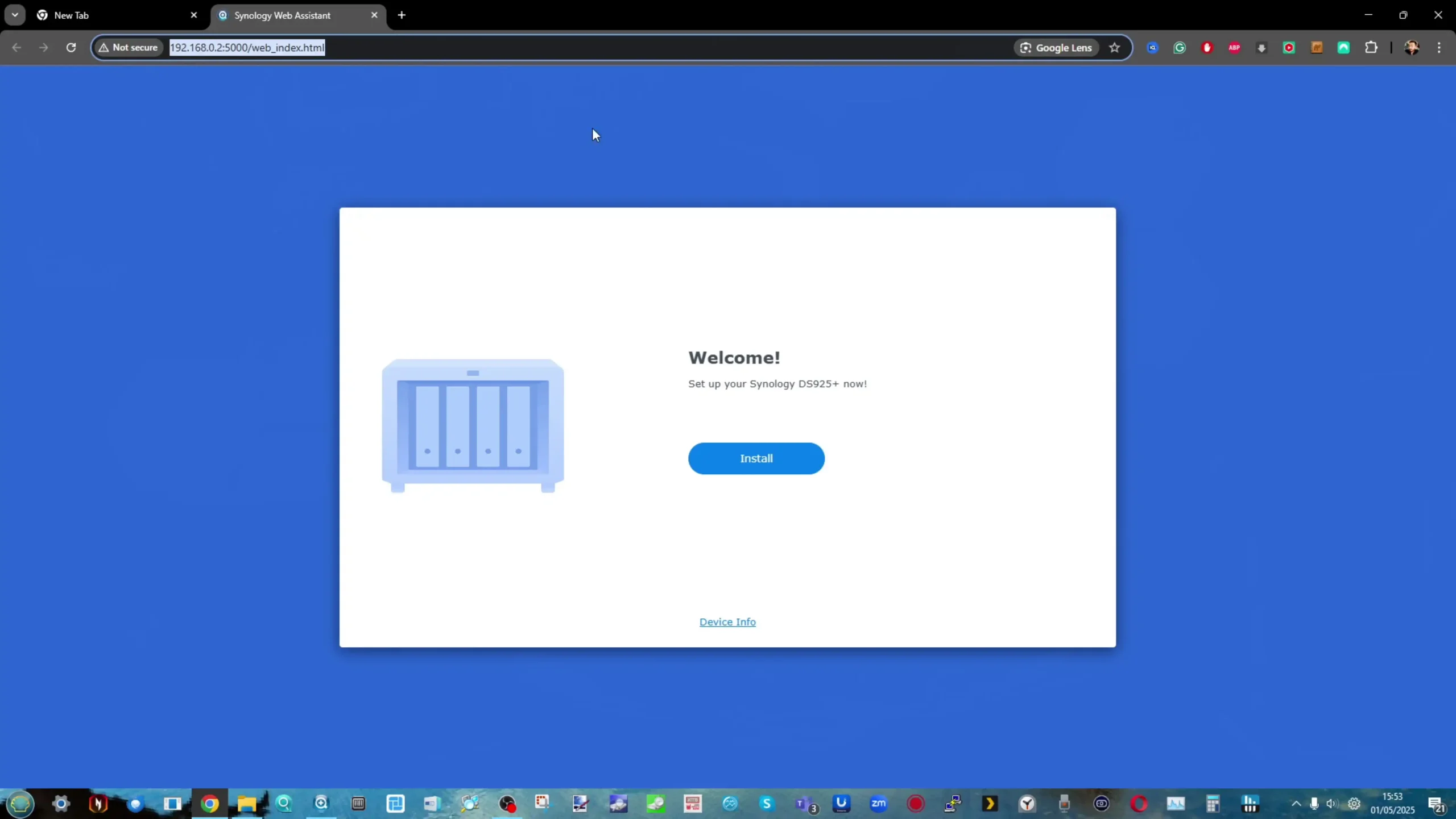This screenshot has width=1456, height=819.
Task: Click the gray download arrow extension
Action: coord(1261,48)
